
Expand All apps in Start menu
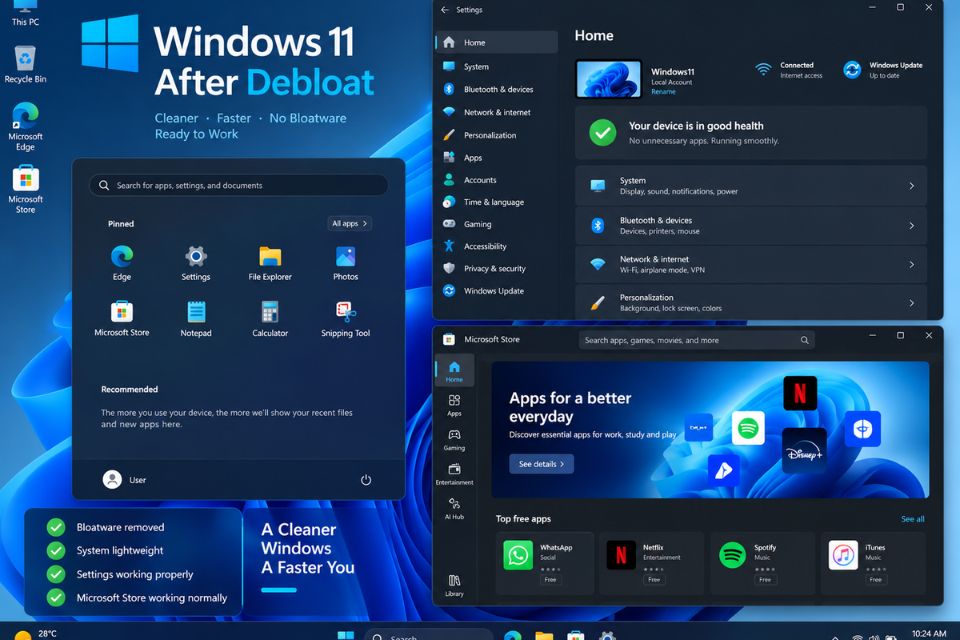pos(349,224)
